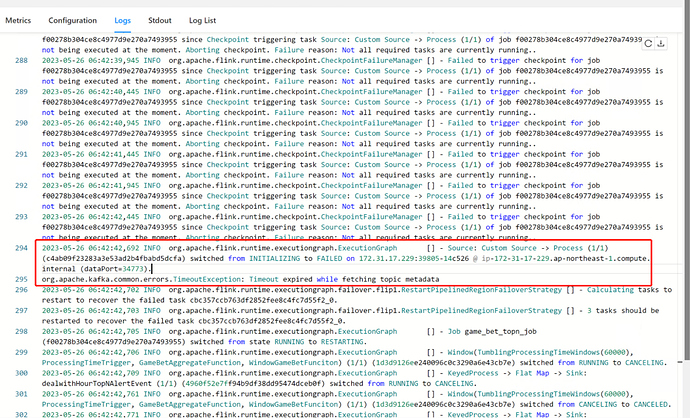Click the download log icon
This screenshot has width=690, height=418.
[x=665, y=43]
